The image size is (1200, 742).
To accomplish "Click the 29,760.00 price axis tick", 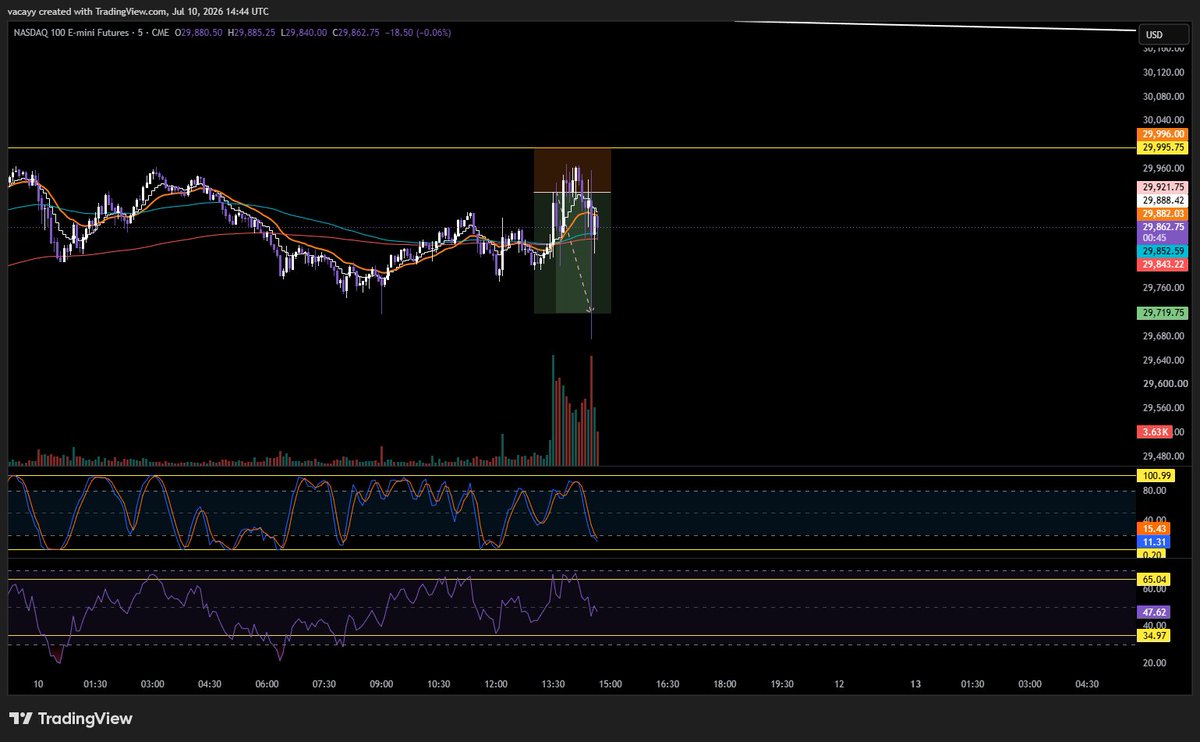I will coord(1161,288).
